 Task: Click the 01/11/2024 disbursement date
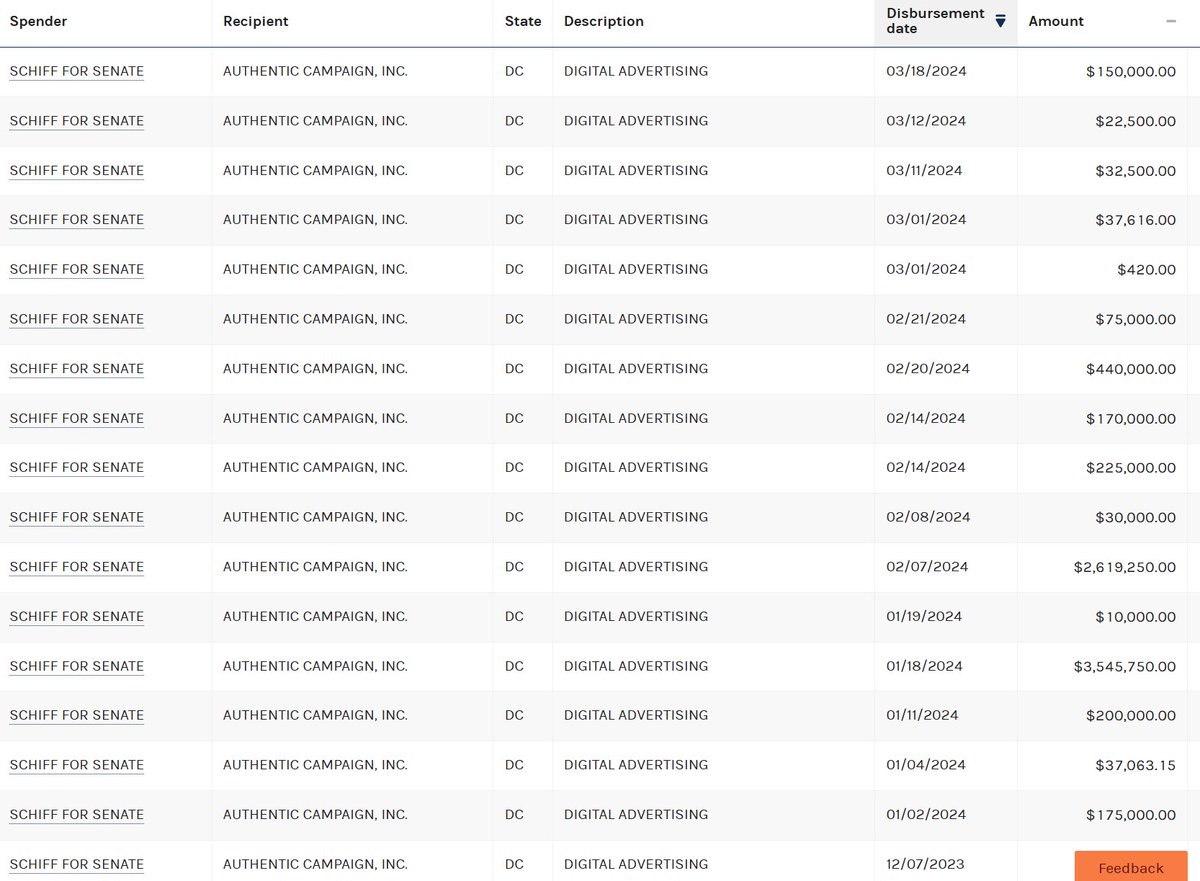[922, 715]
